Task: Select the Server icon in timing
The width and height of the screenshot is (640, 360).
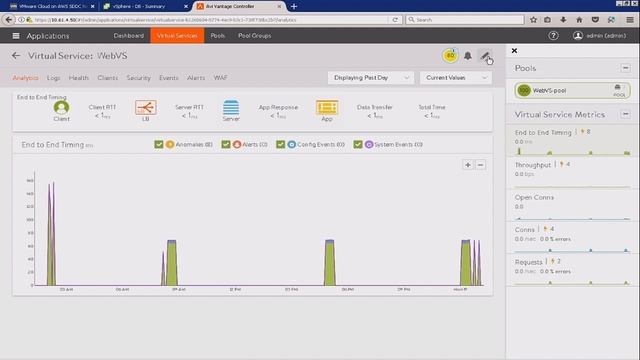Action: 231,107
